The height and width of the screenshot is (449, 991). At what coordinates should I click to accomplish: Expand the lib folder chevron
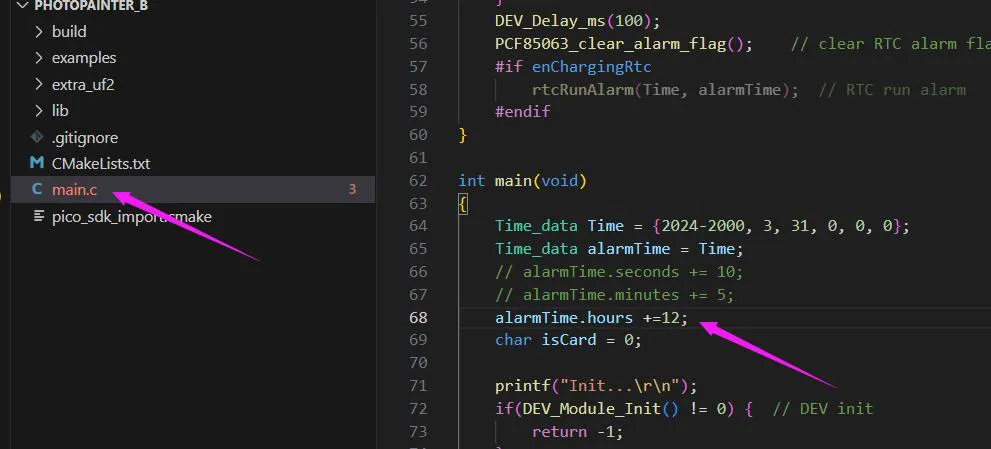click(39, 111)
